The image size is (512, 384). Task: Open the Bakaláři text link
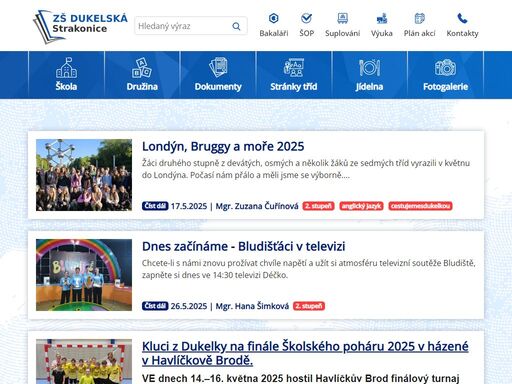274,33
